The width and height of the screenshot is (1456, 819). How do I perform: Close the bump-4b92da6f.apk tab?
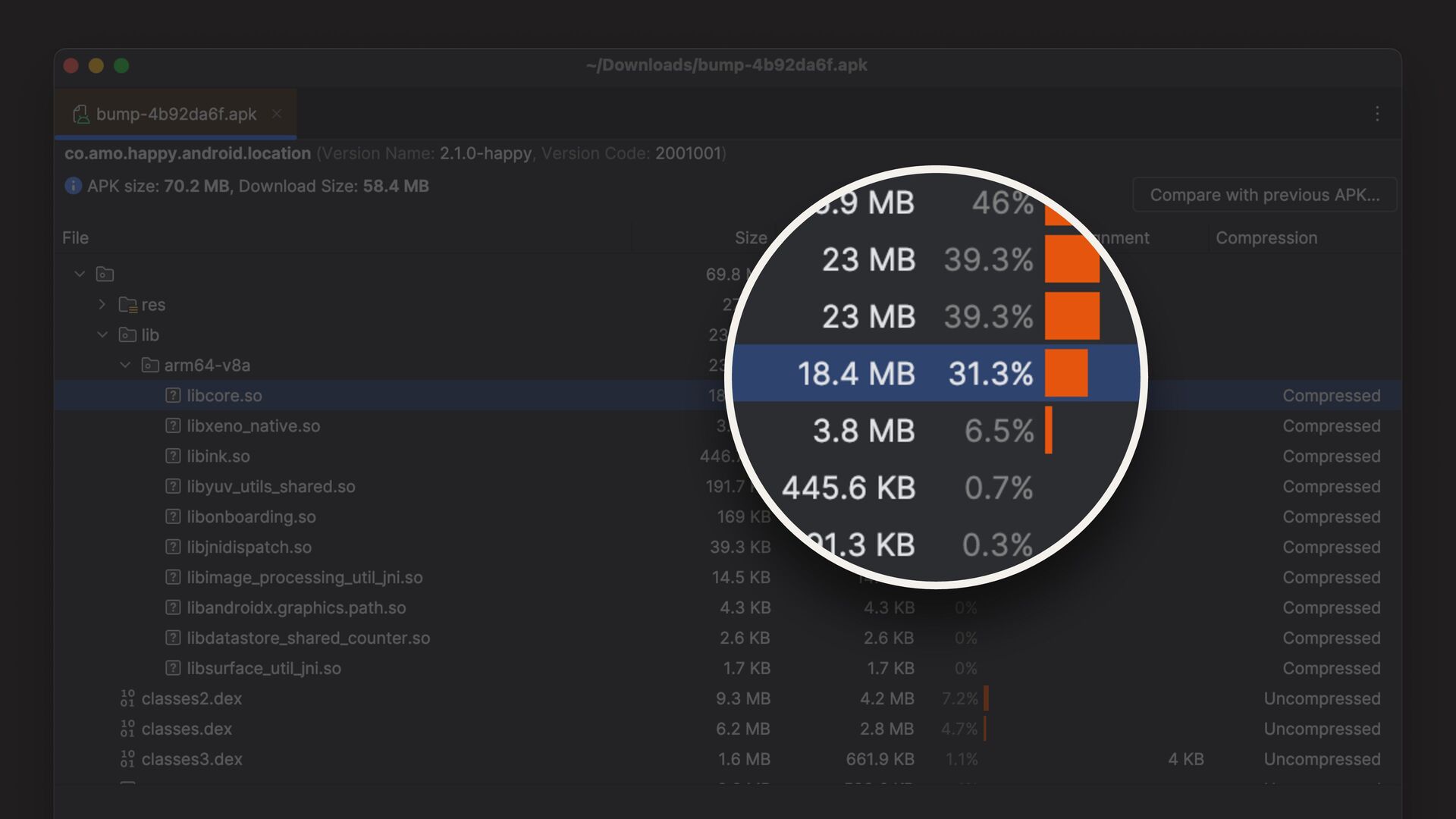277,114
